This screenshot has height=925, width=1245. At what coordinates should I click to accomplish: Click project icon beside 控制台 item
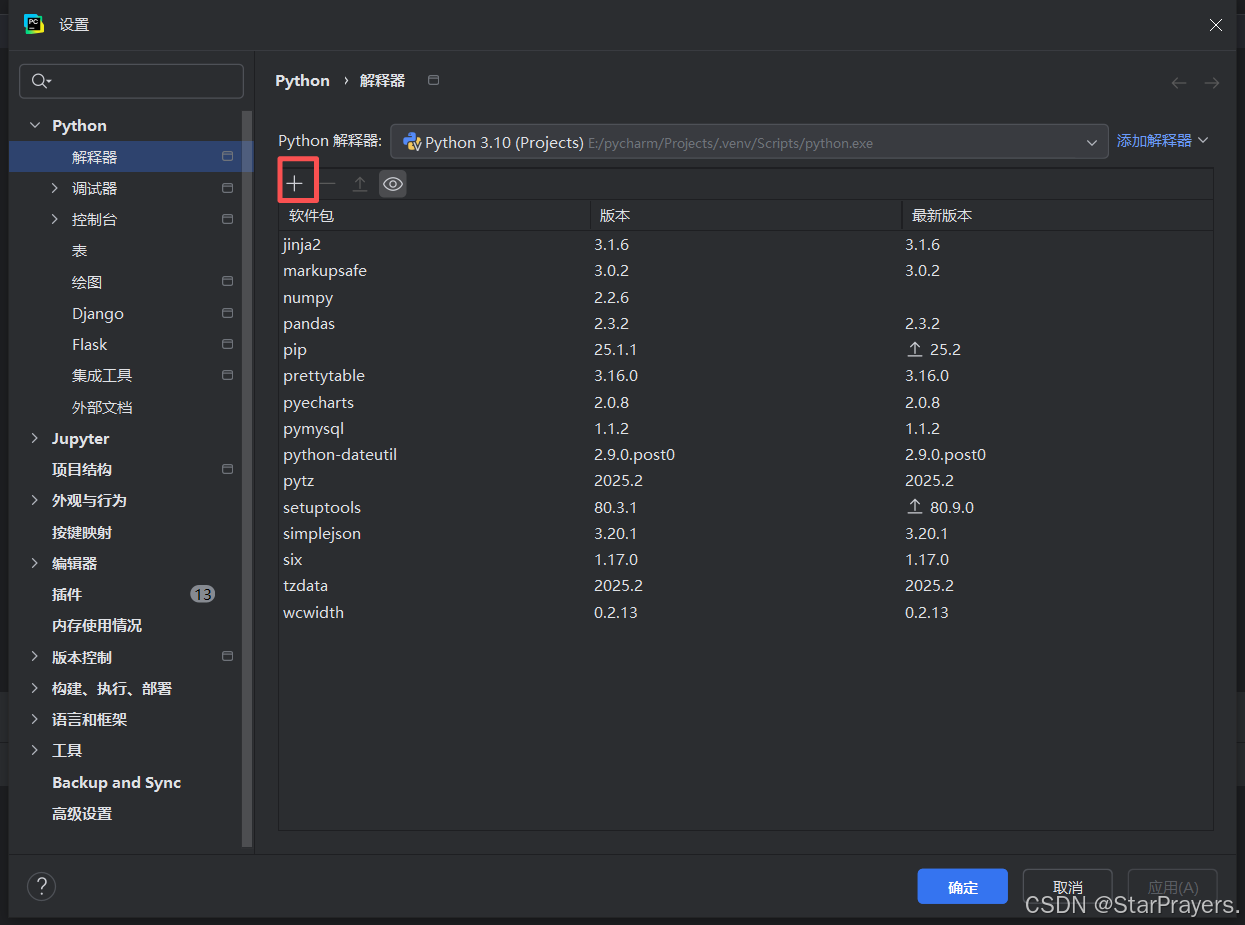pos(227,219)
